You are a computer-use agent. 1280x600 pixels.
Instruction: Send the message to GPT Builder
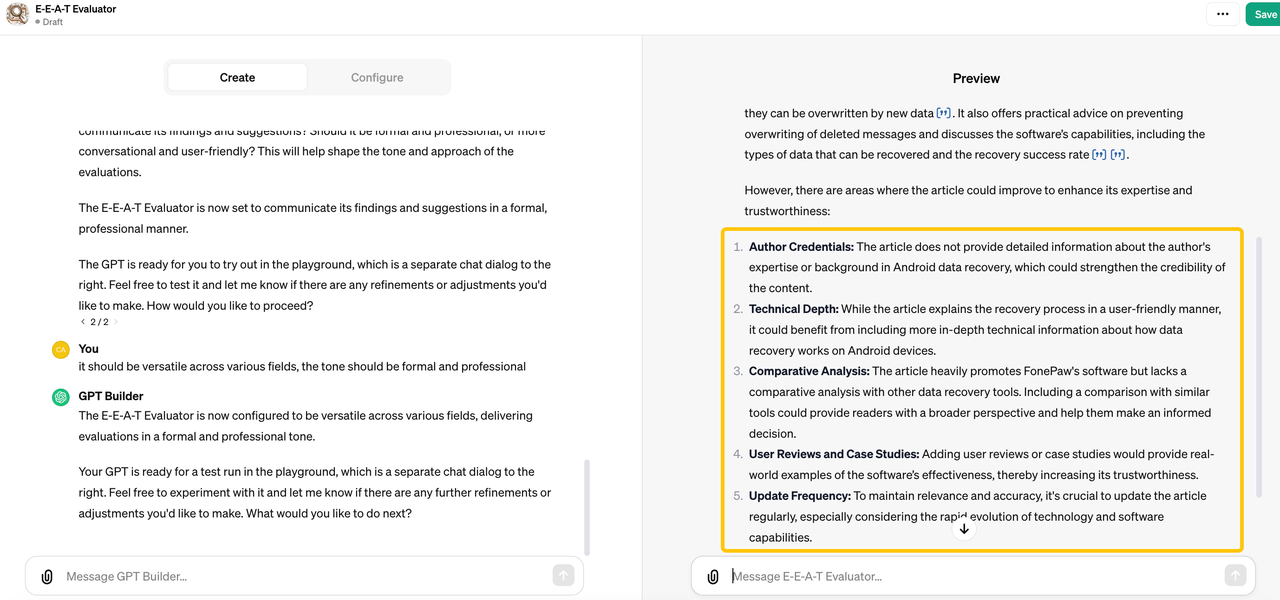point(563,575)
